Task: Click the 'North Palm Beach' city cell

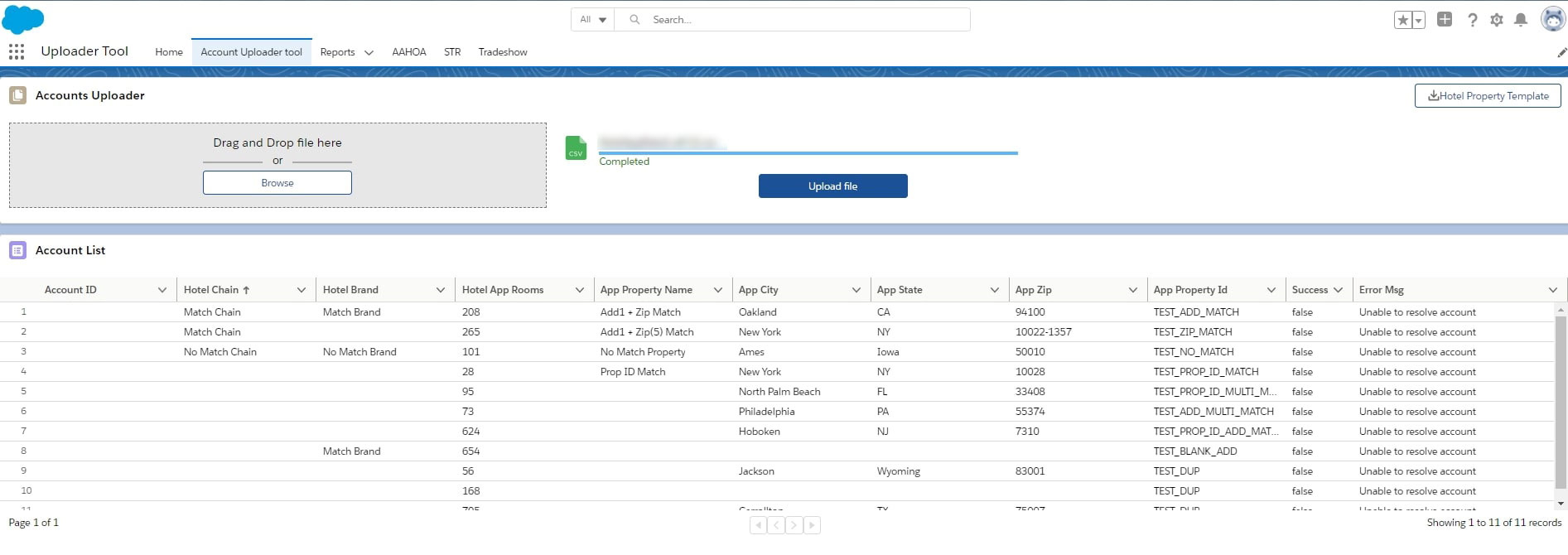Action: (779, 392)
